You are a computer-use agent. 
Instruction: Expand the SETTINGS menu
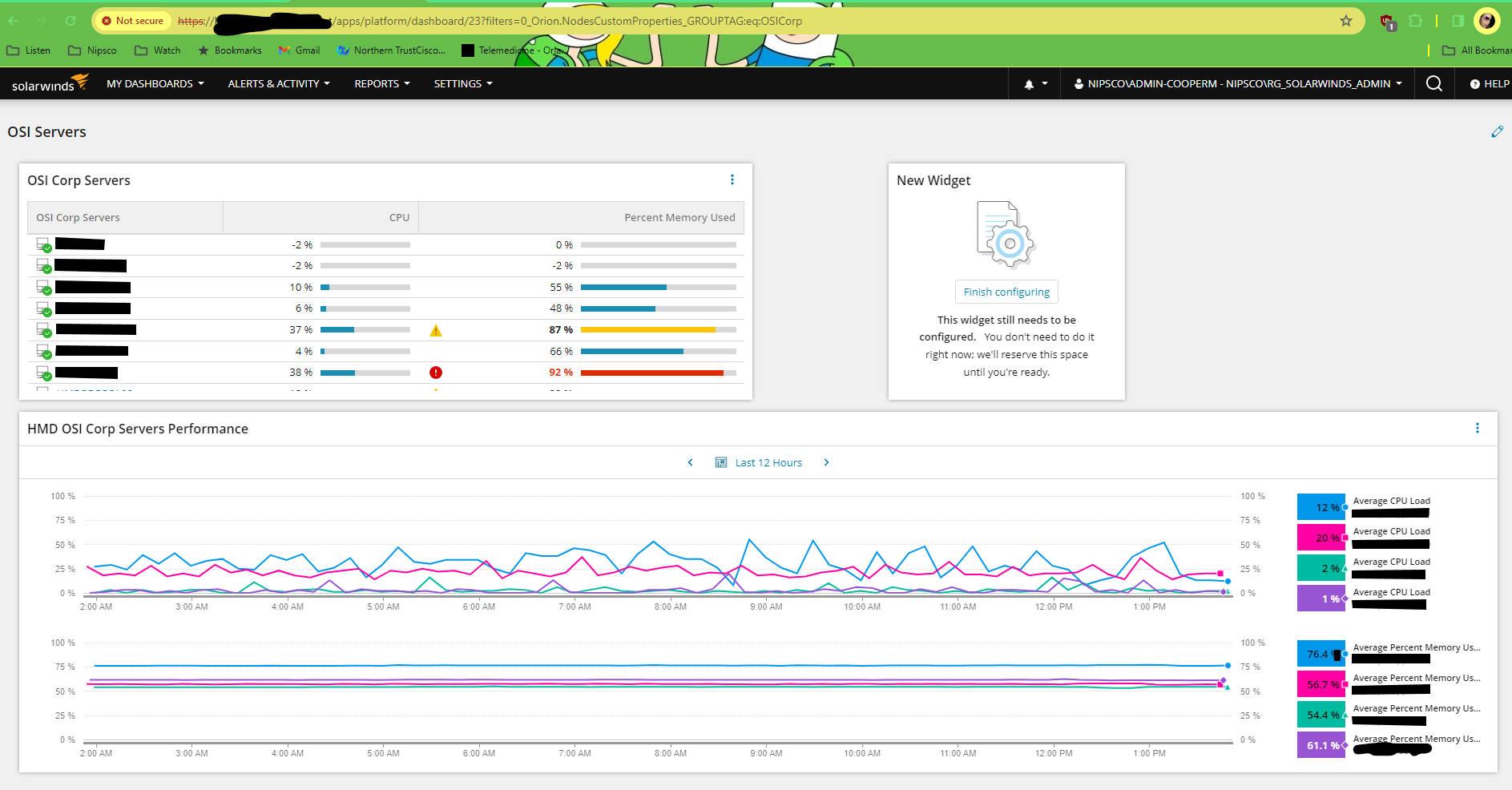[463, 83]
